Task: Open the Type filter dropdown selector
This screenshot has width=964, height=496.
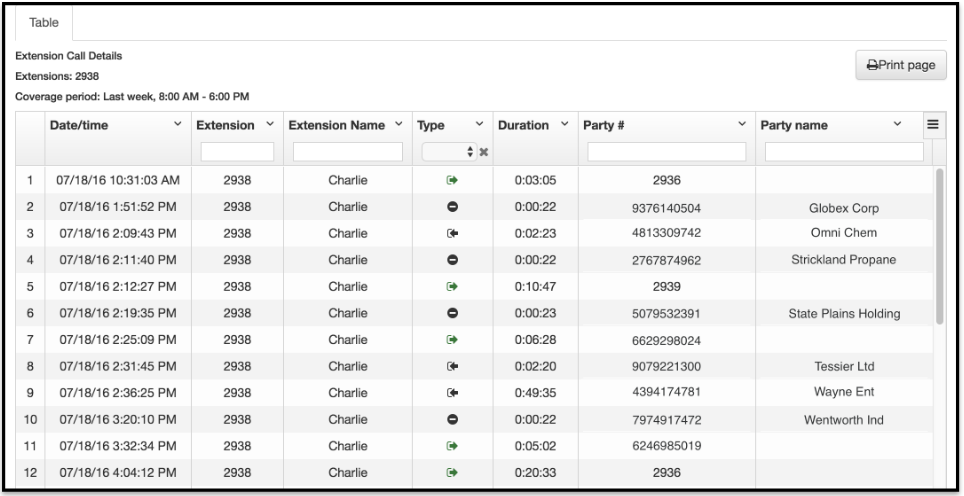Action: (449, 152)
